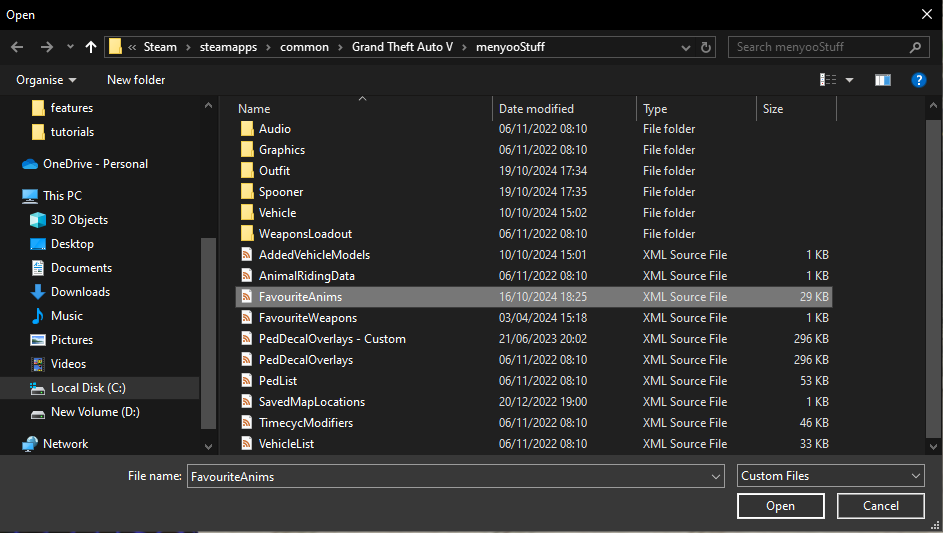The width and height of the screenshot is (943, 533).
Task: Click the Open button
Action: click(x=780, y=506)
